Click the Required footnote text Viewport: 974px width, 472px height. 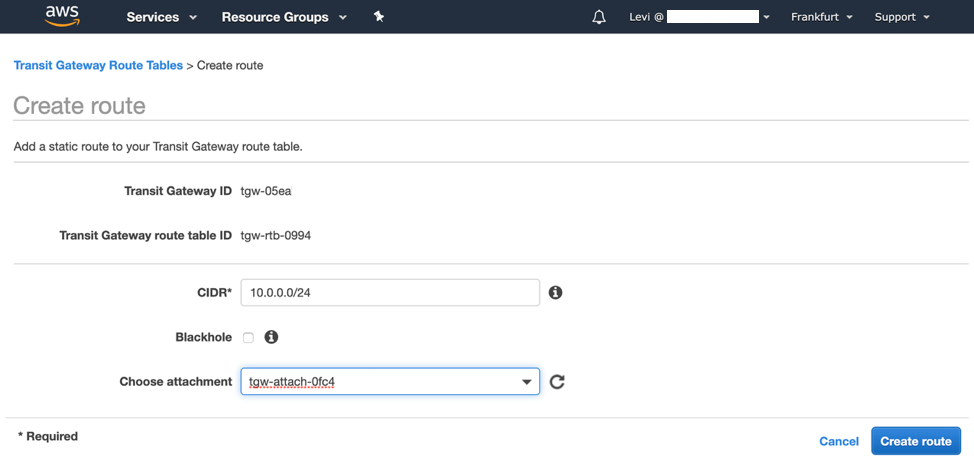coord(48,437)
